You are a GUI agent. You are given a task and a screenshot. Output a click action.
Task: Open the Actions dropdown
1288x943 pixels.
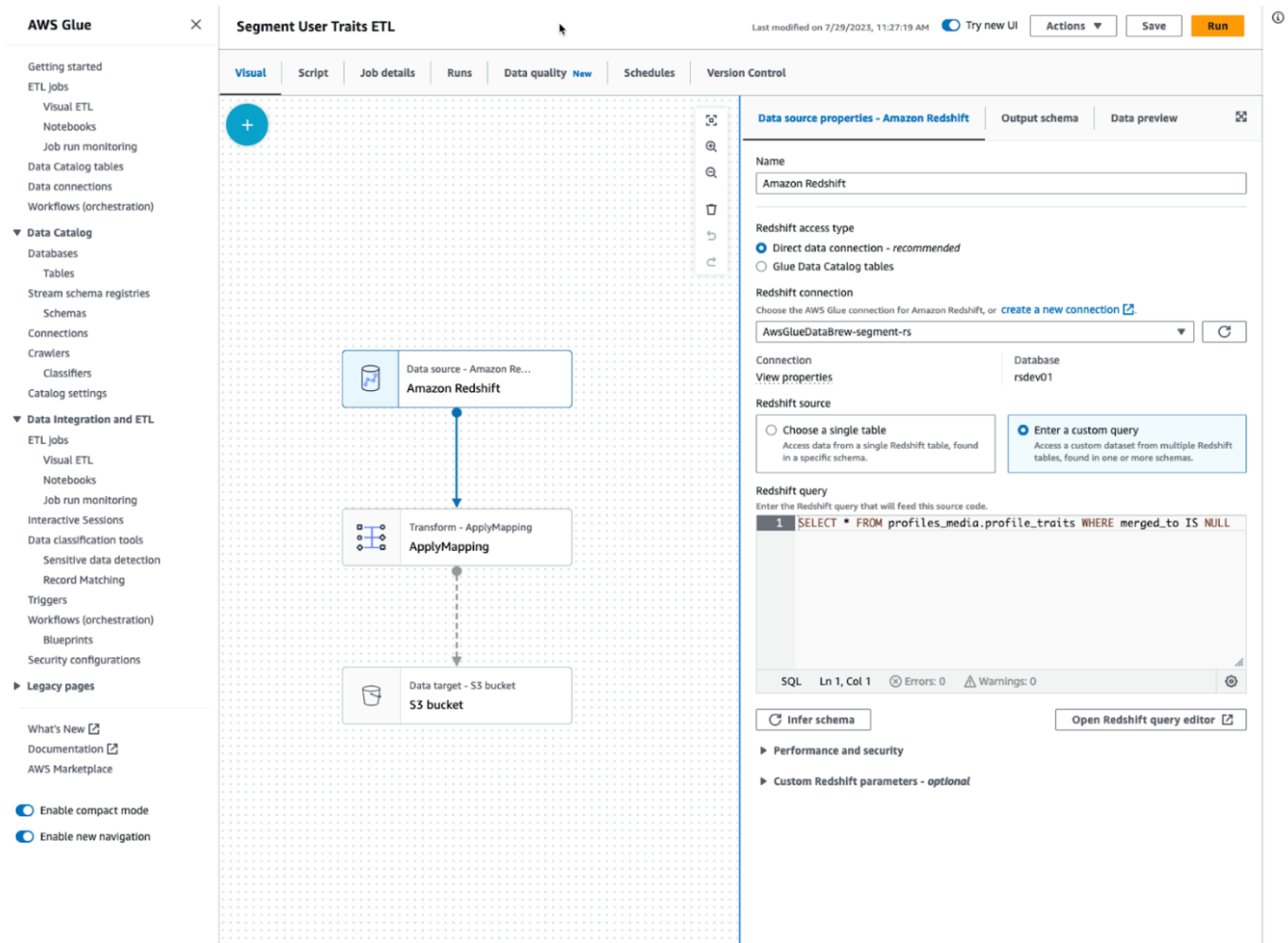coord(1072,26)
